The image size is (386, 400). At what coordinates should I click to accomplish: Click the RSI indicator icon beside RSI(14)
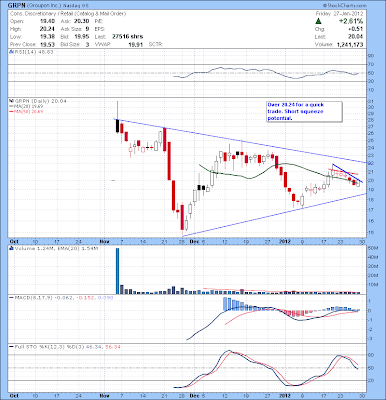coord(11,52)
